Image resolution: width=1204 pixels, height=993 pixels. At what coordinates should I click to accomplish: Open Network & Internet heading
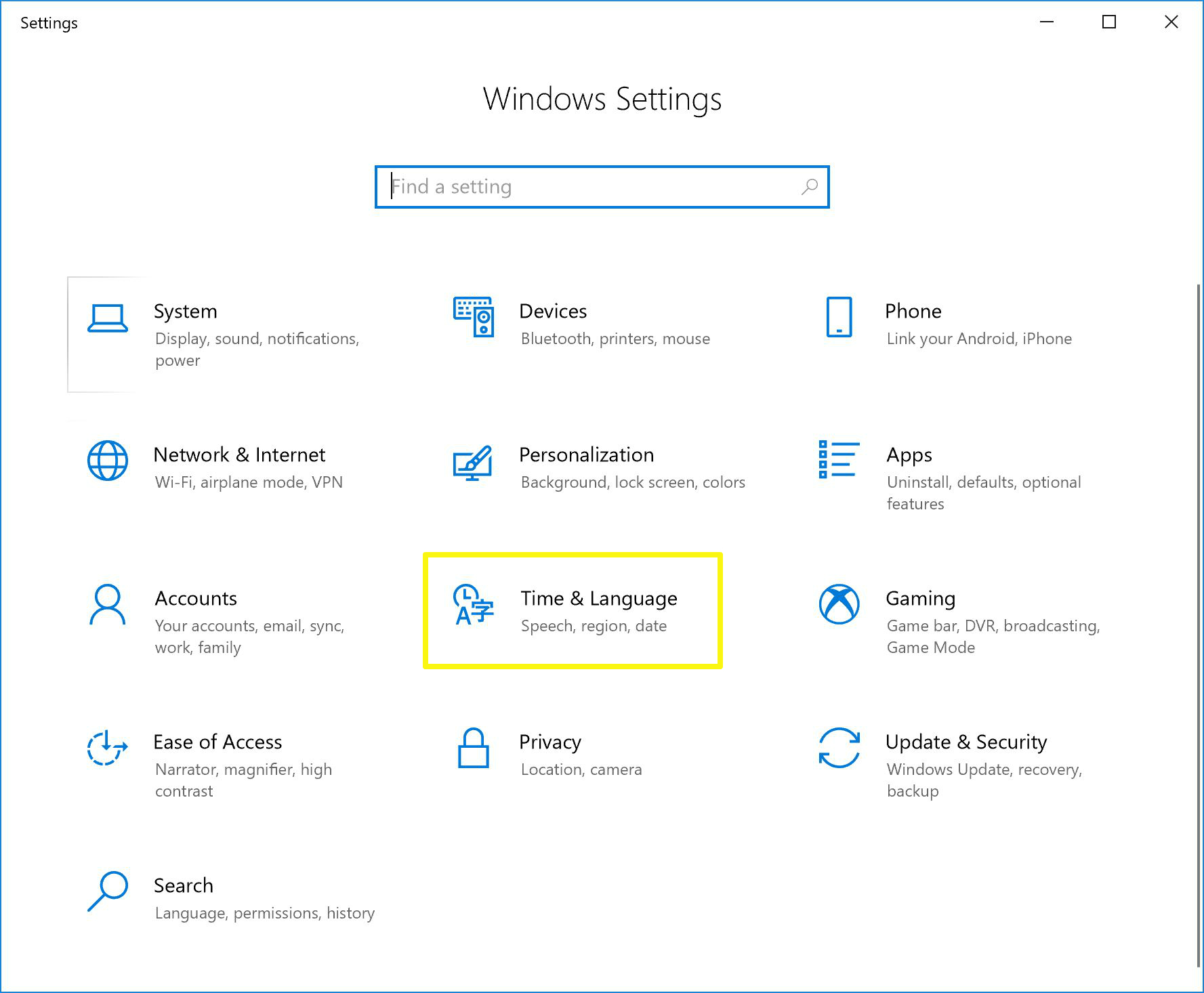tap(239, 455)
